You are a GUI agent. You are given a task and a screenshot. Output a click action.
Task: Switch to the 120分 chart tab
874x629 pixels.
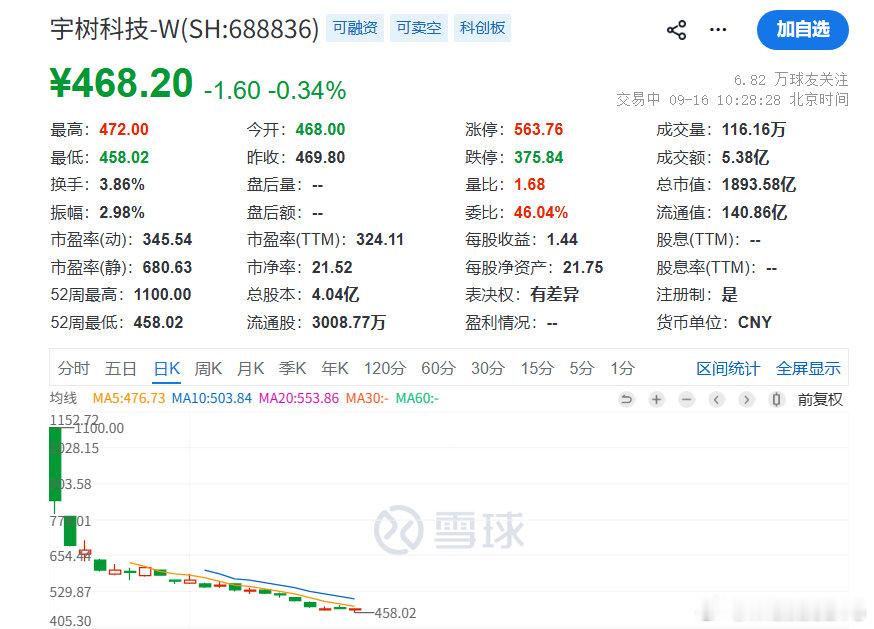[385, 368]
